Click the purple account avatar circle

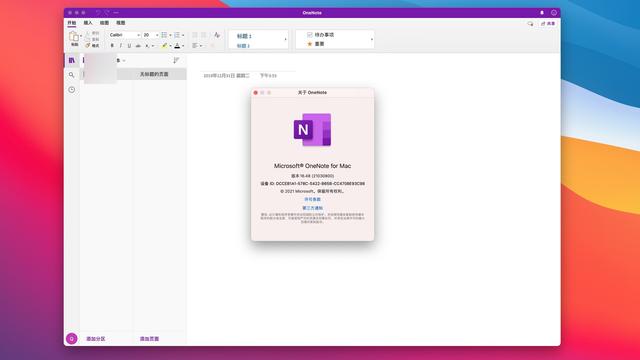point(71,338)
